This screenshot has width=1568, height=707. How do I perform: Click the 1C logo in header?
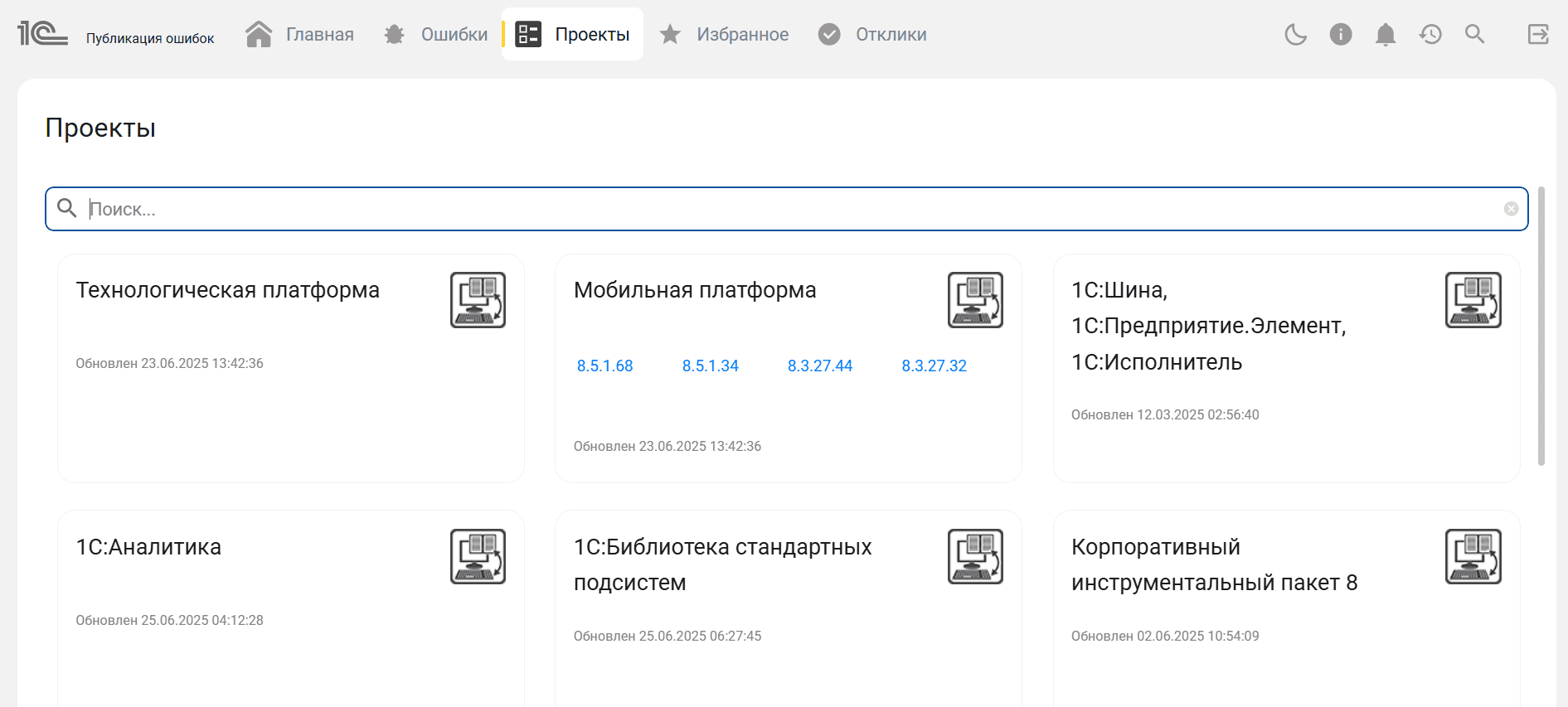(x=42, y=33)
